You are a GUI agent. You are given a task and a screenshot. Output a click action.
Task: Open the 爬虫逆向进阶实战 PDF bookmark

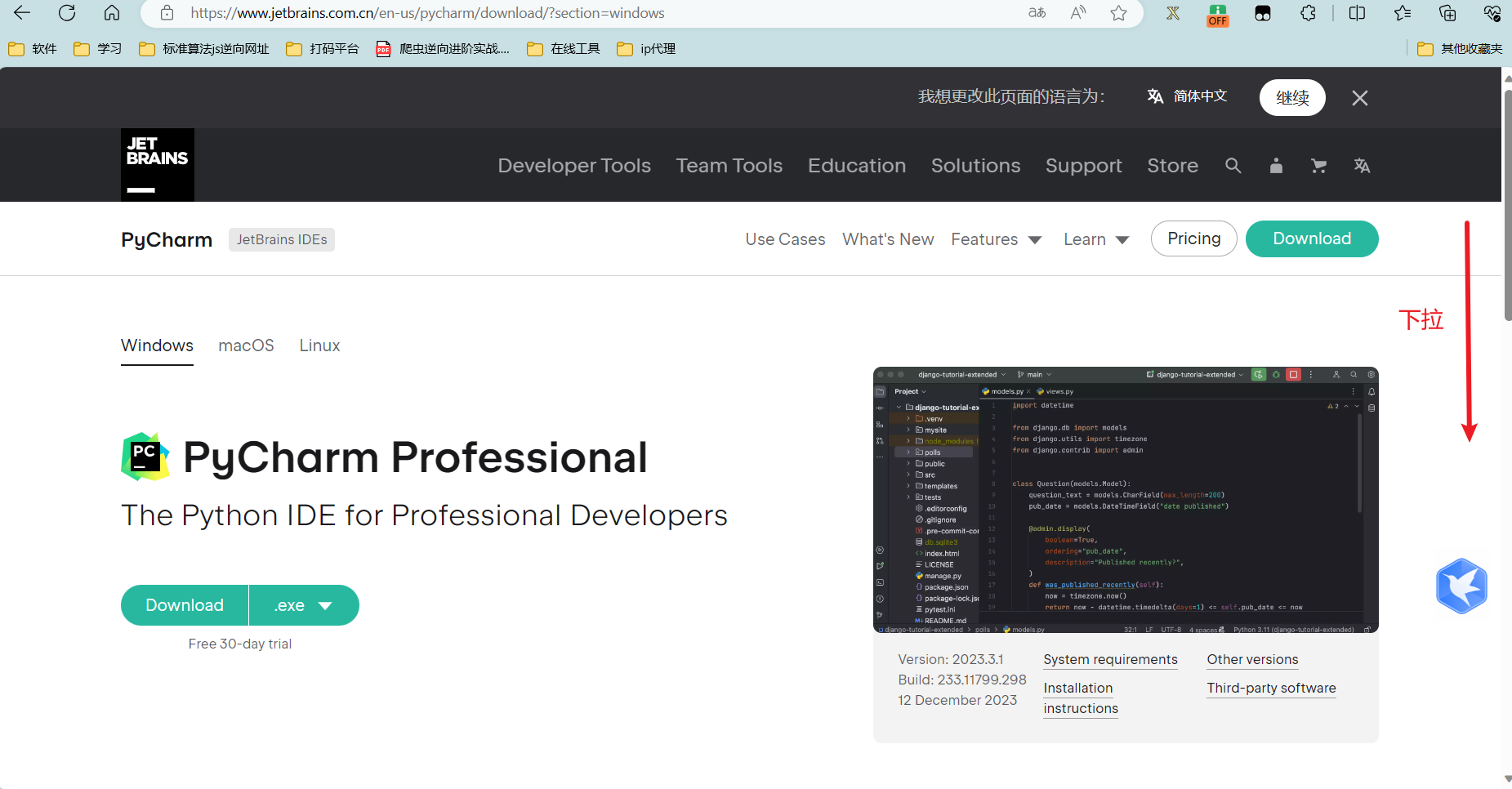[443, 49]
